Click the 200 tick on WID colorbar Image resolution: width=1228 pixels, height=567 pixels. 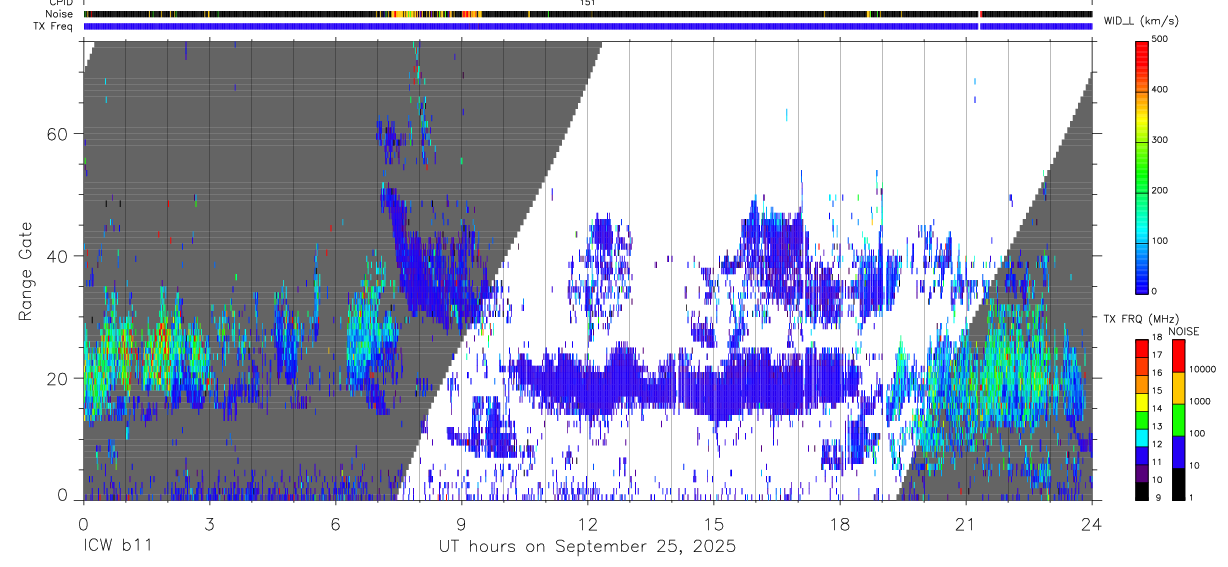point(1162,190)
